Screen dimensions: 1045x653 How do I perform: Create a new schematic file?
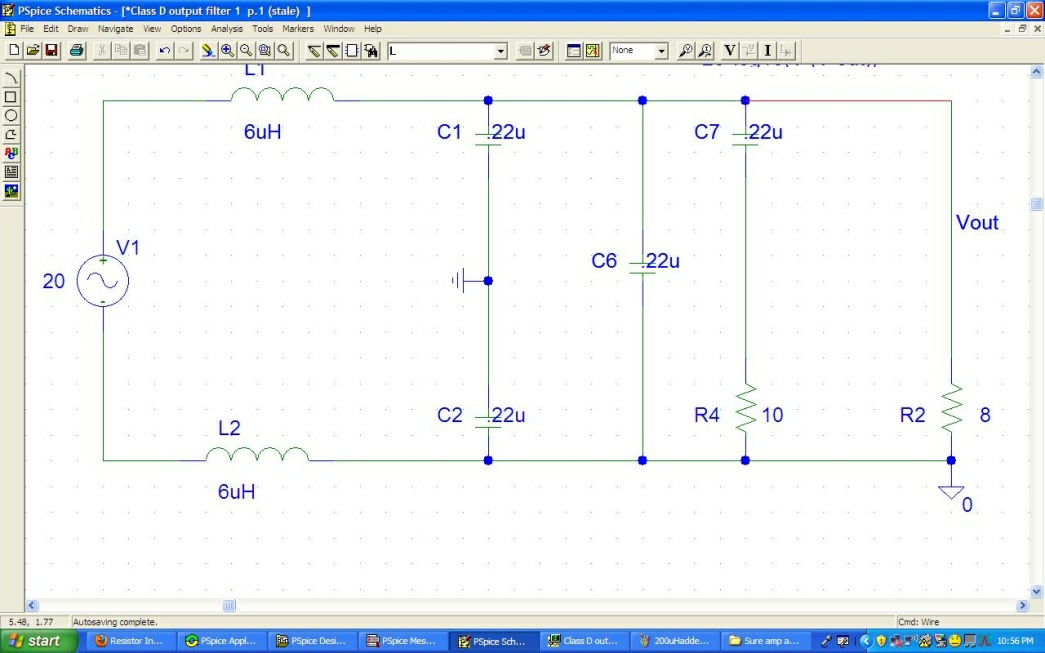click(x=14, y=51)
